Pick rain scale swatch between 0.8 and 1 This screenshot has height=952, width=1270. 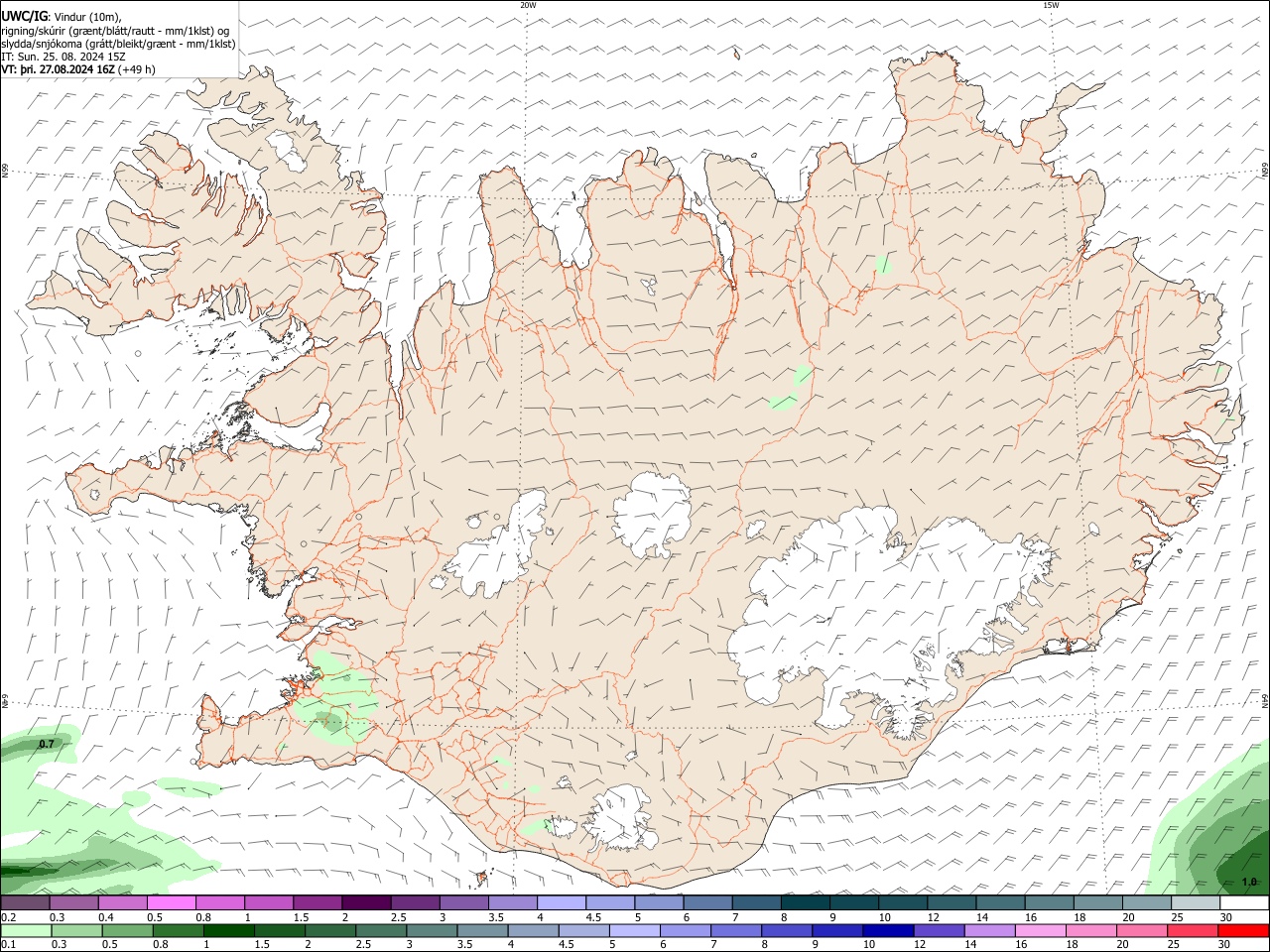tap(178, 930)
